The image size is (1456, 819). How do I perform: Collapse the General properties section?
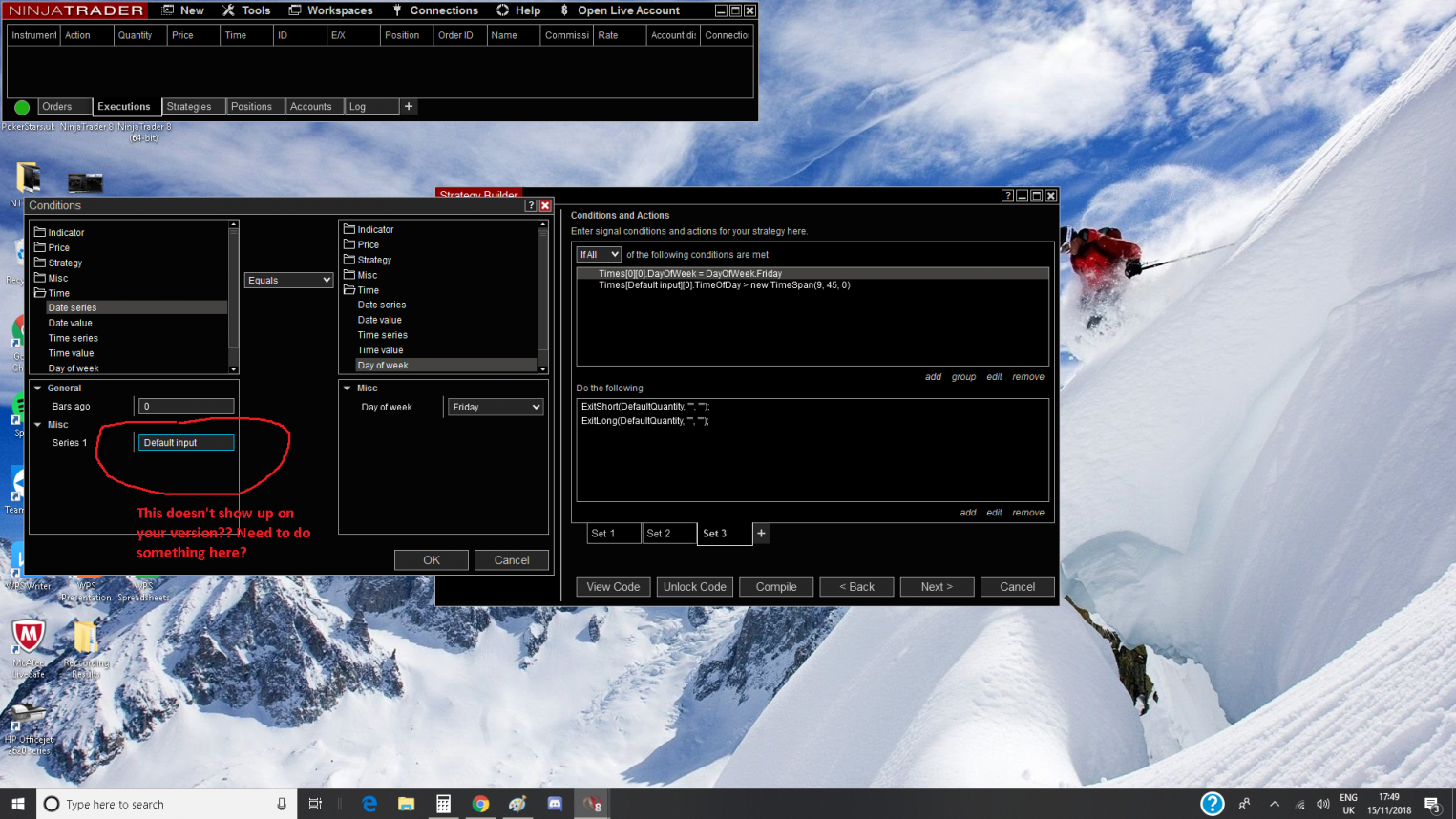(x=38, y=388)
